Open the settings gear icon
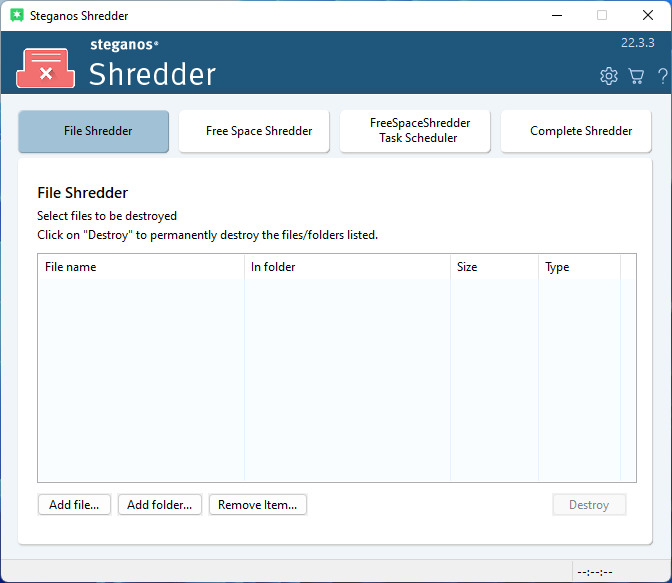 (x=608, y=76)
